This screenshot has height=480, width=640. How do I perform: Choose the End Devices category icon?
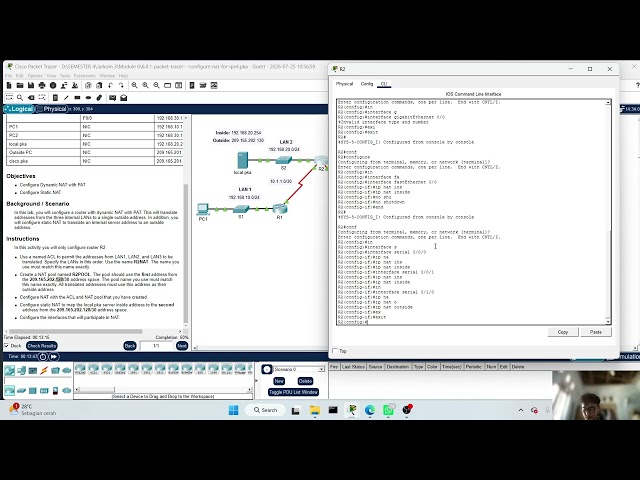point(21,370)
